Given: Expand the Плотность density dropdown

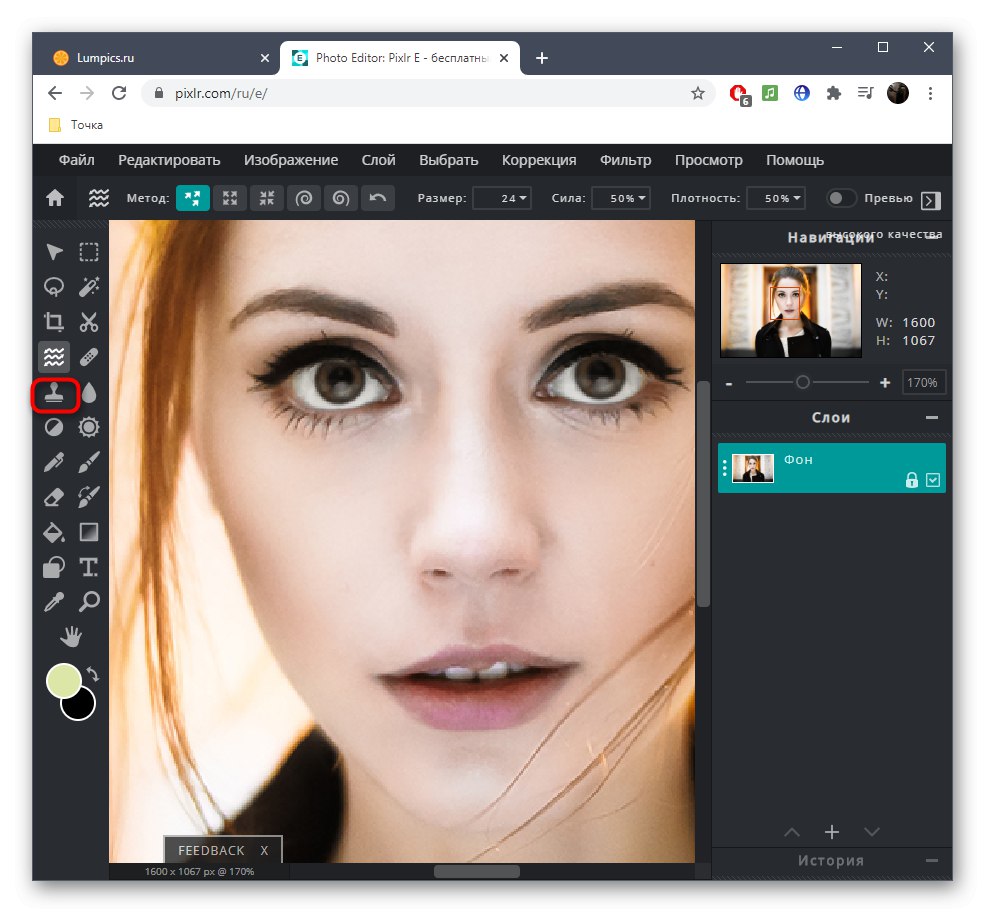Looking at the screenshot, I should (x=776, y=198).
